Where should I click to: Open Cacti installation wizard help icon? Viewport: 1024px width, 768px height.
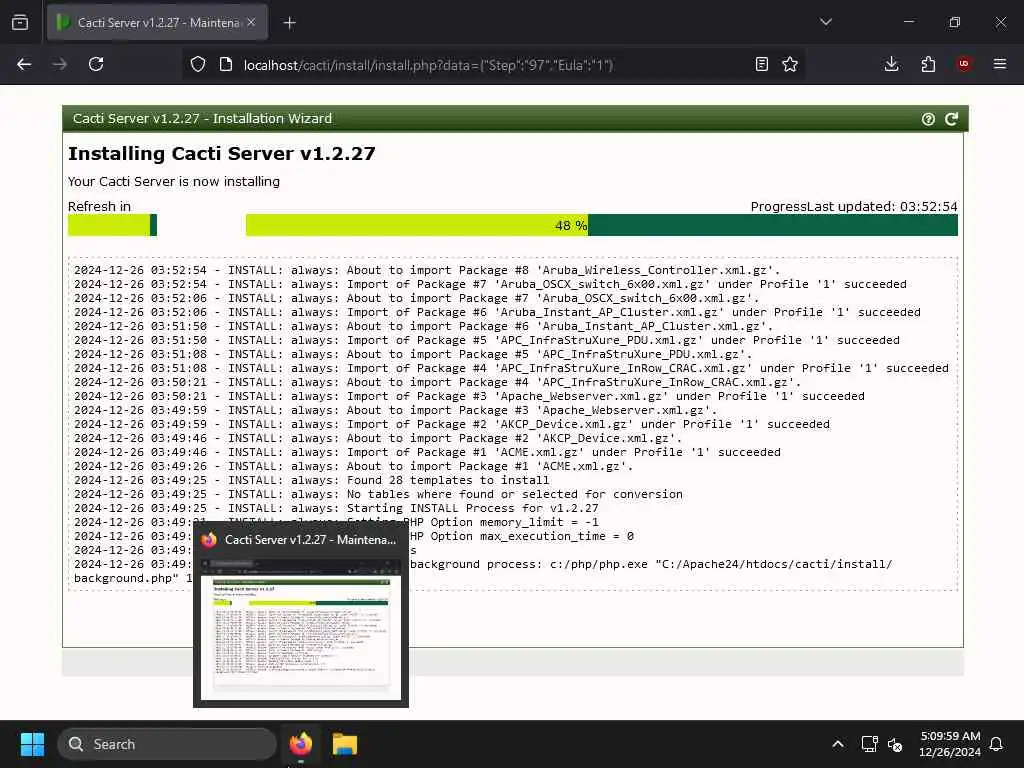pos(928,119)
